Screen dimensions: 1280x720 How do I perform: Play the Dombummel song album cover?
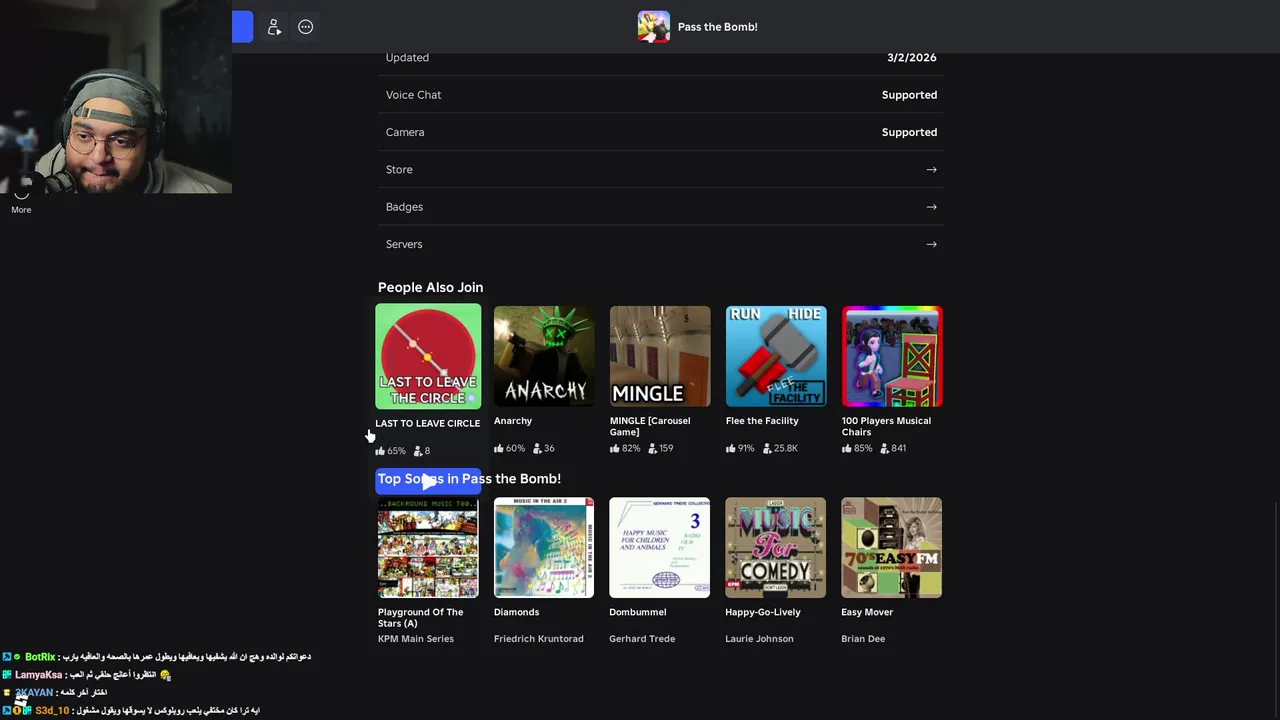[x=660, y=547]
